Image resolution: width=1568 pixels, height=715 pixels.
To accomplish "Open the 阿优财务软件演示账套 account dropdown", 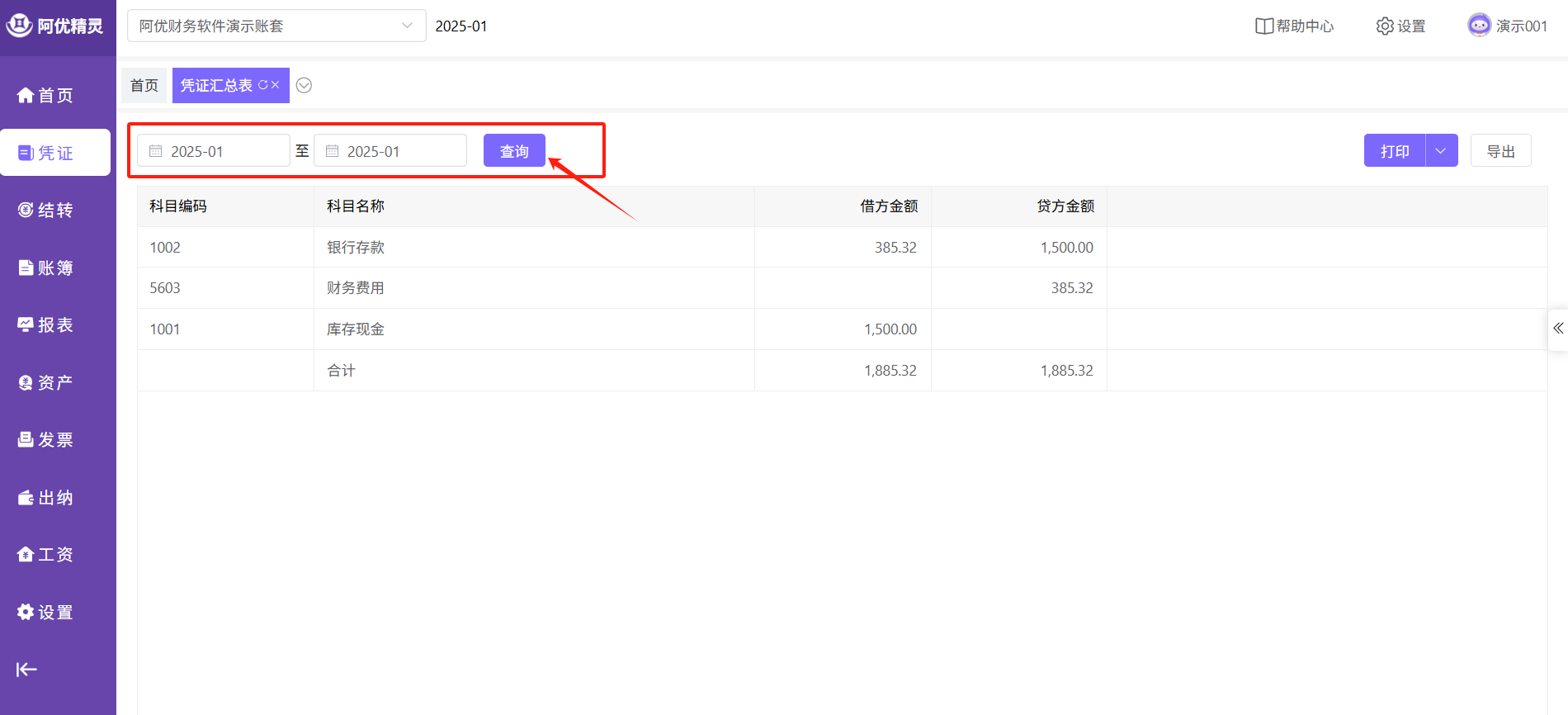I will [x=276, y=26].
